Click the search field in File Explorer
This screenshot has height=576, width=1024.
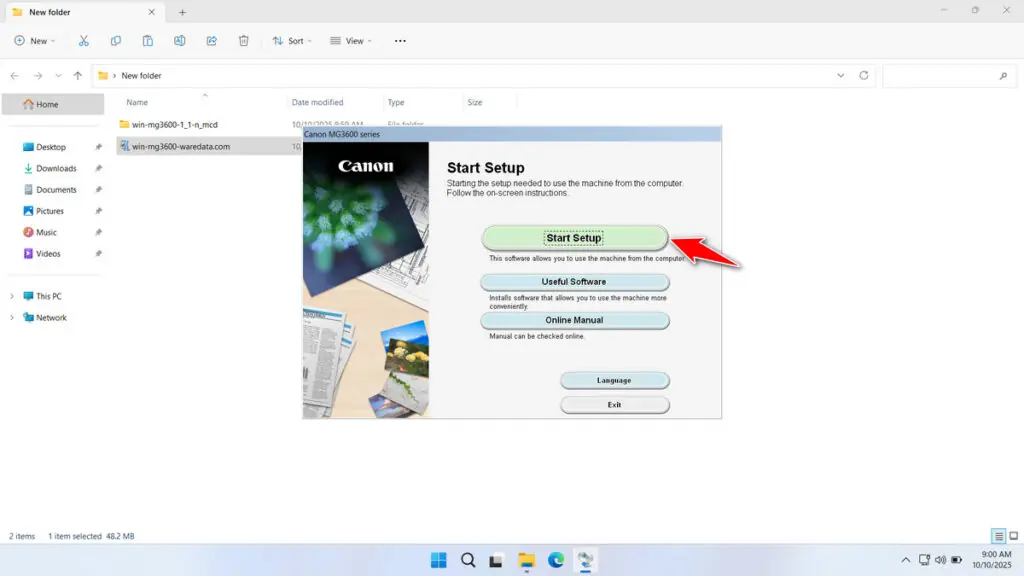click(x=948, y=75)
